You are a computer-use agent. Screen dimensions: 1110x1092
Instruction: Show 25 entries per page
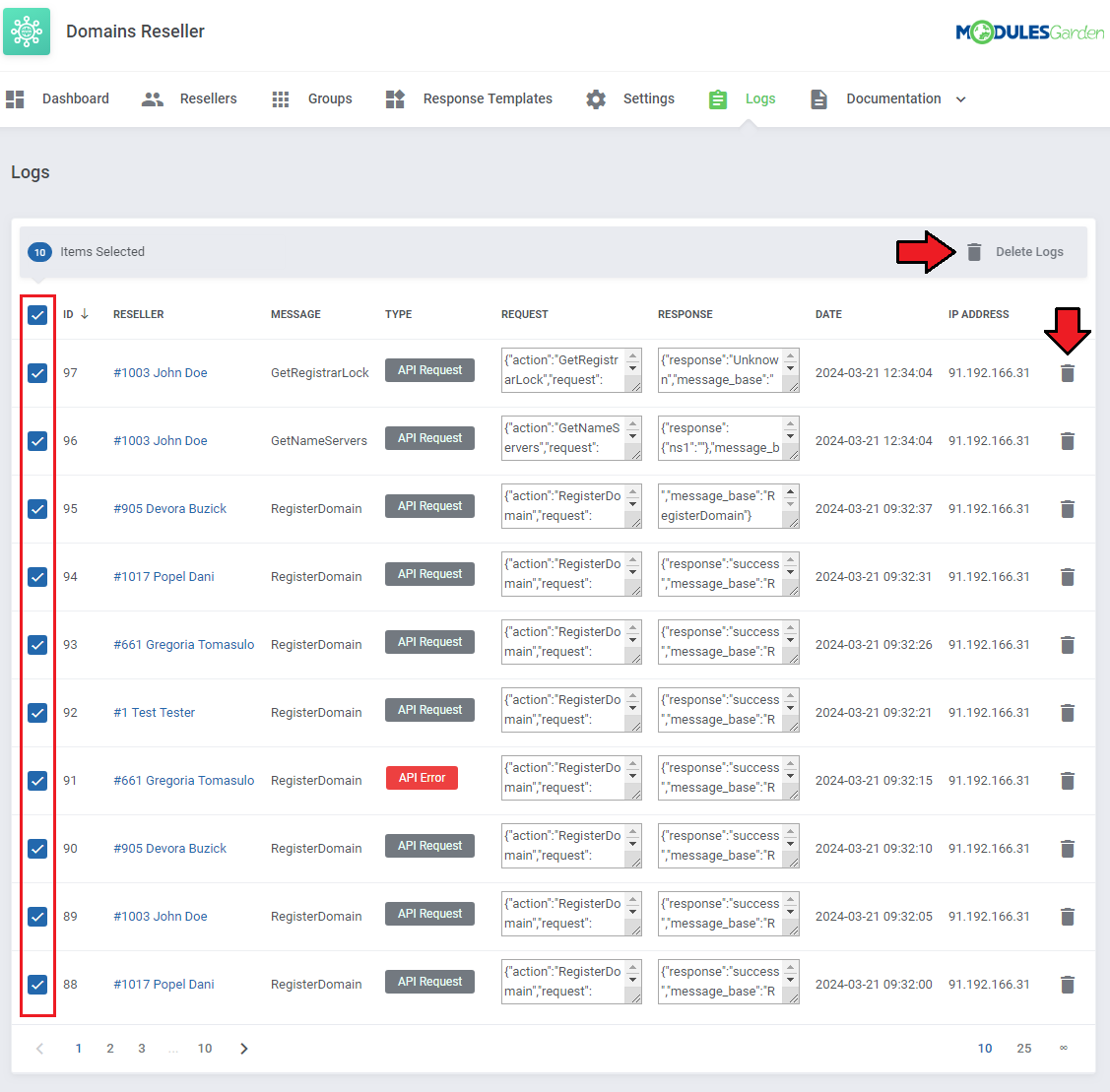tap(1023, 1048)
